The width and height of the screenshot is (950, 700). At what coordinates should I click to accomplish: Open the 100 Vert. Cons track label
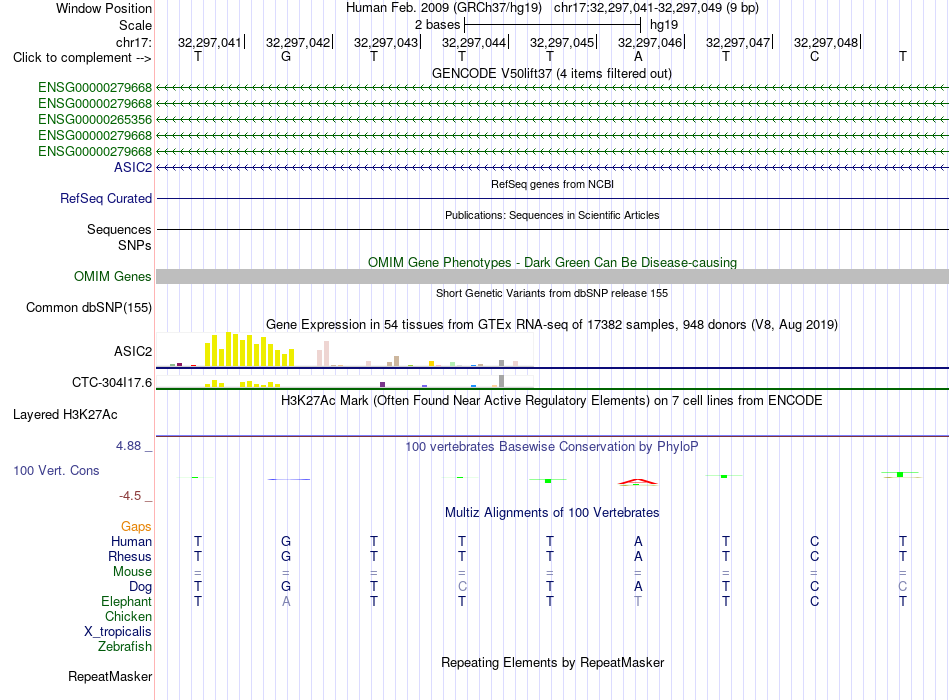tap(56, 470)
